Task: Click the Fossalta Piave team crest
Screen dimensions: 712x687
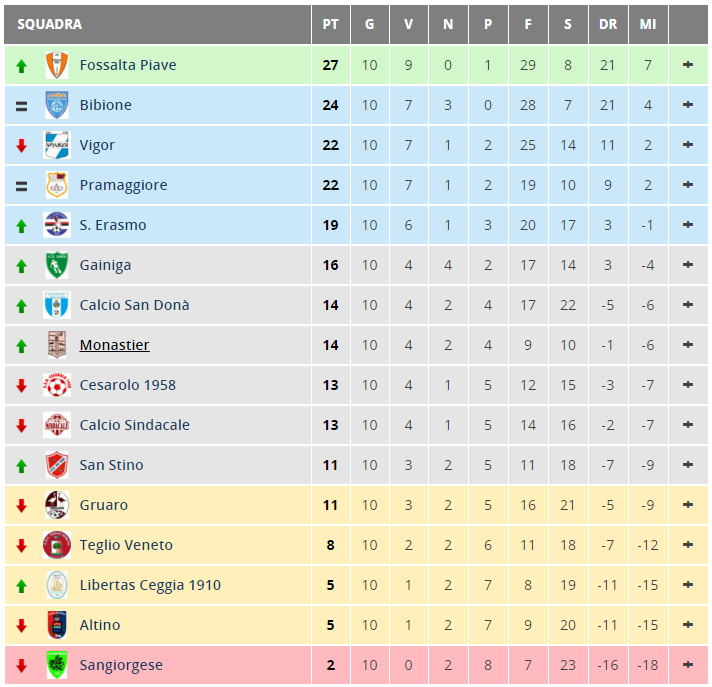Action: (57, 65)
